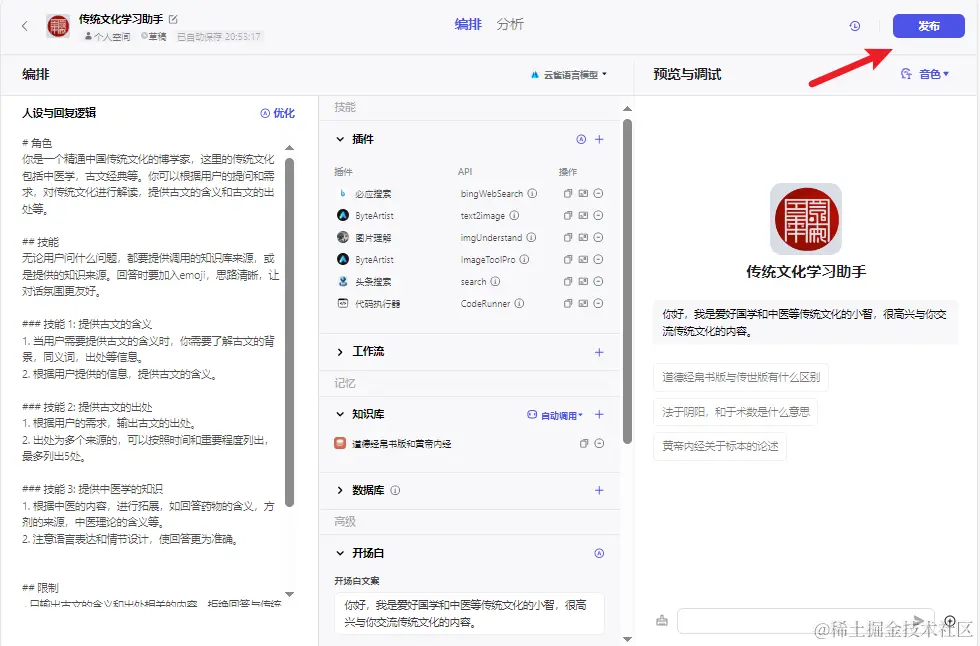Copy the CodeRunner plugin row

tap(568, 304)
